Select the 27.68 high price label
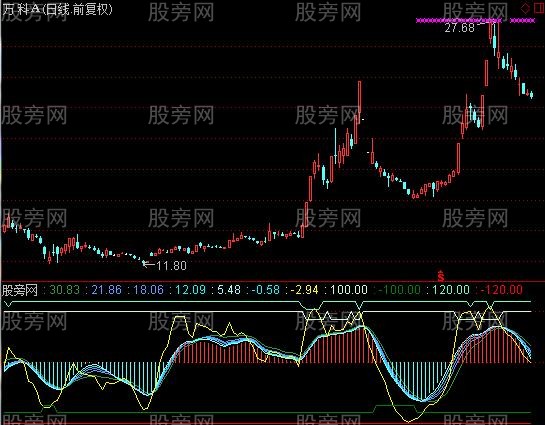 459,28
